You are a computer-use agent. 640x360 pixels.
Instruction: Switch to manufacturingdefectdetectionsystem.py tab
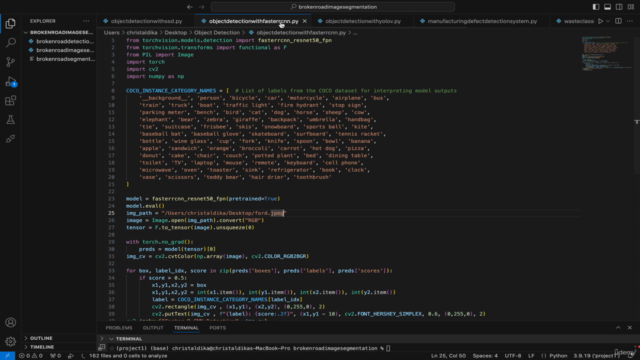click(482, 21)
